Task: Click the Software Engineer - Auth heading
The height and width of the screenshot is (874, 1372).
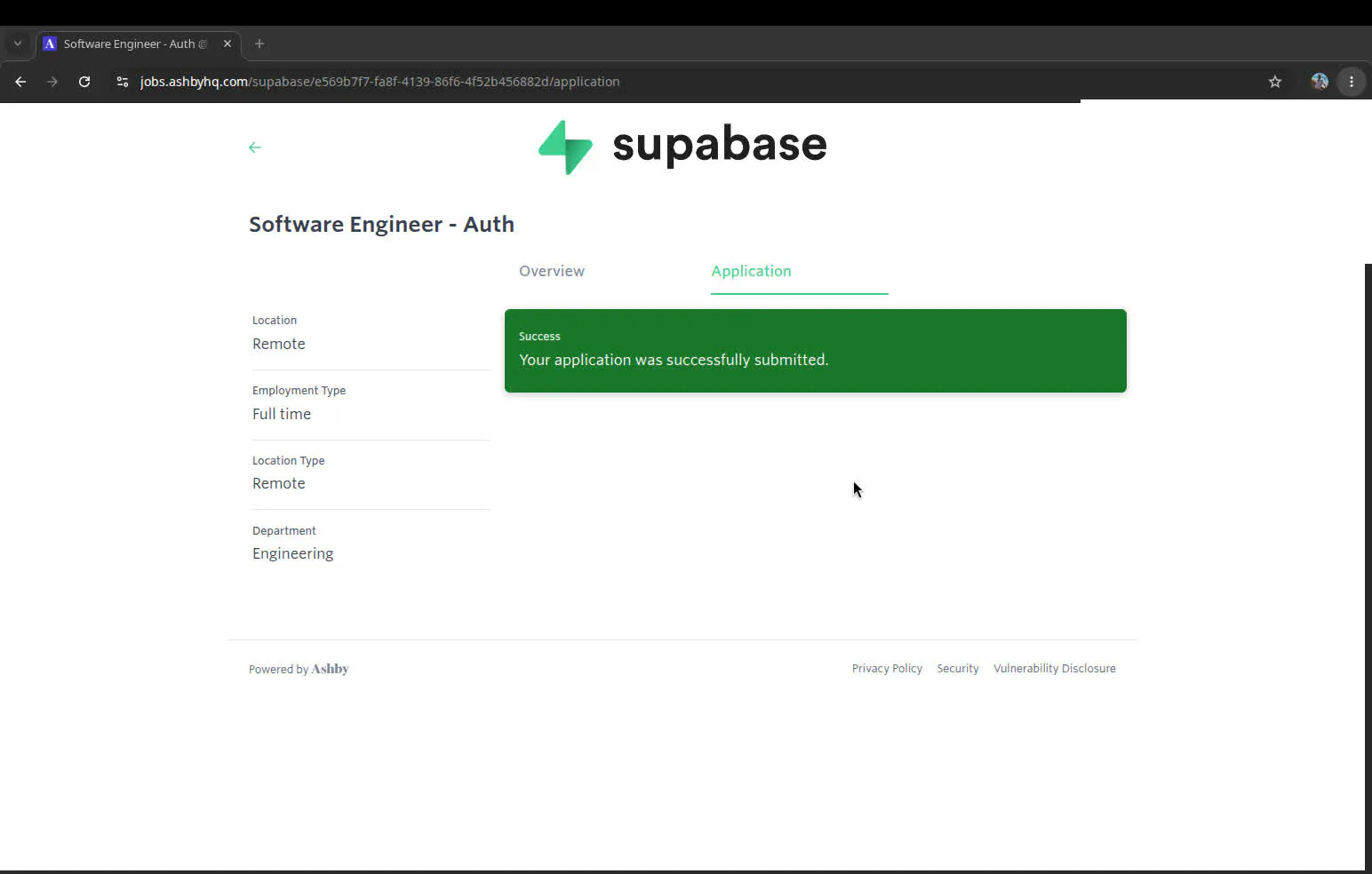Action: 381,225
